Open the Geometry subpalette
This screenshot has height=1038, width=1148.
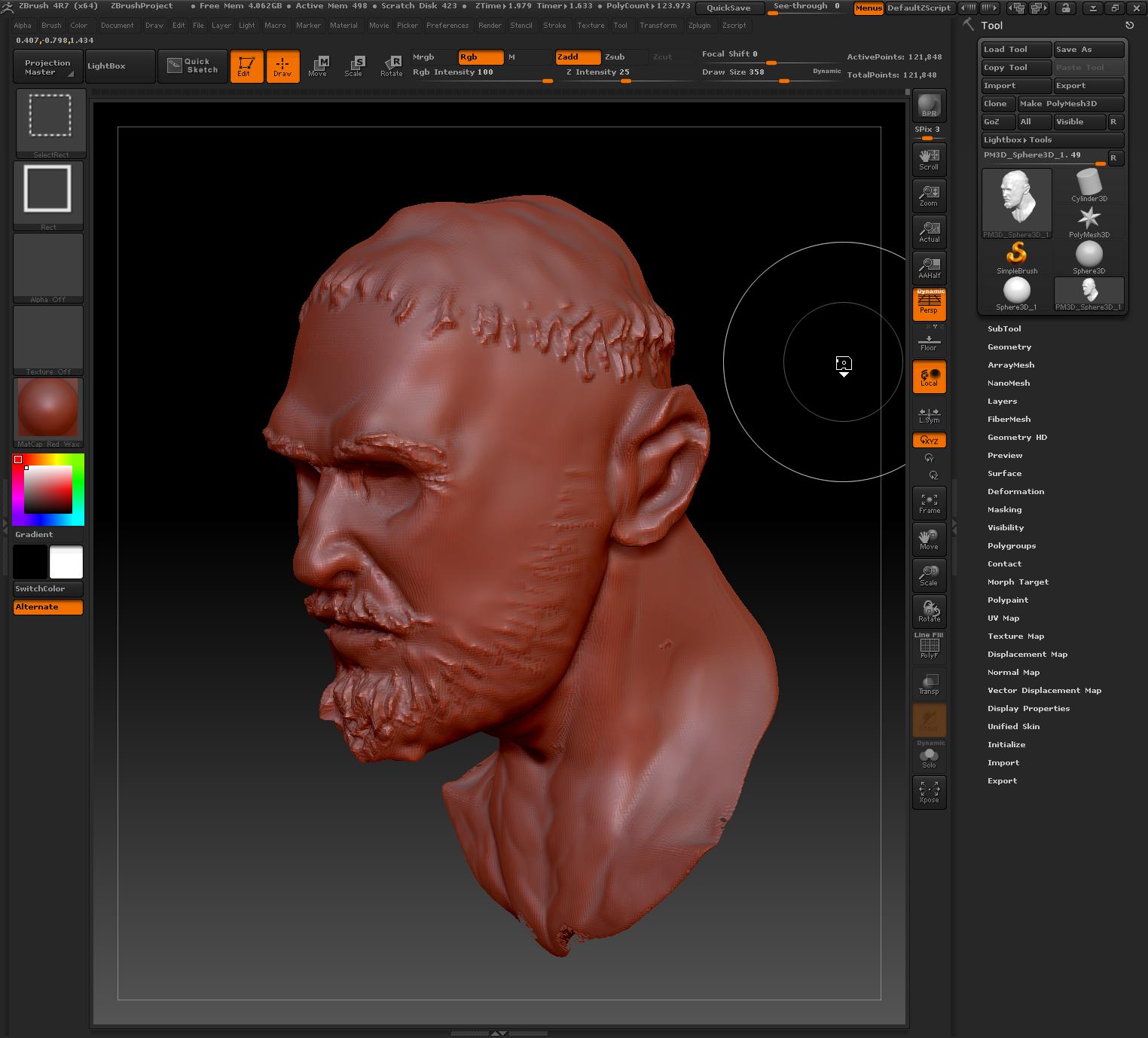(1009, 347)
